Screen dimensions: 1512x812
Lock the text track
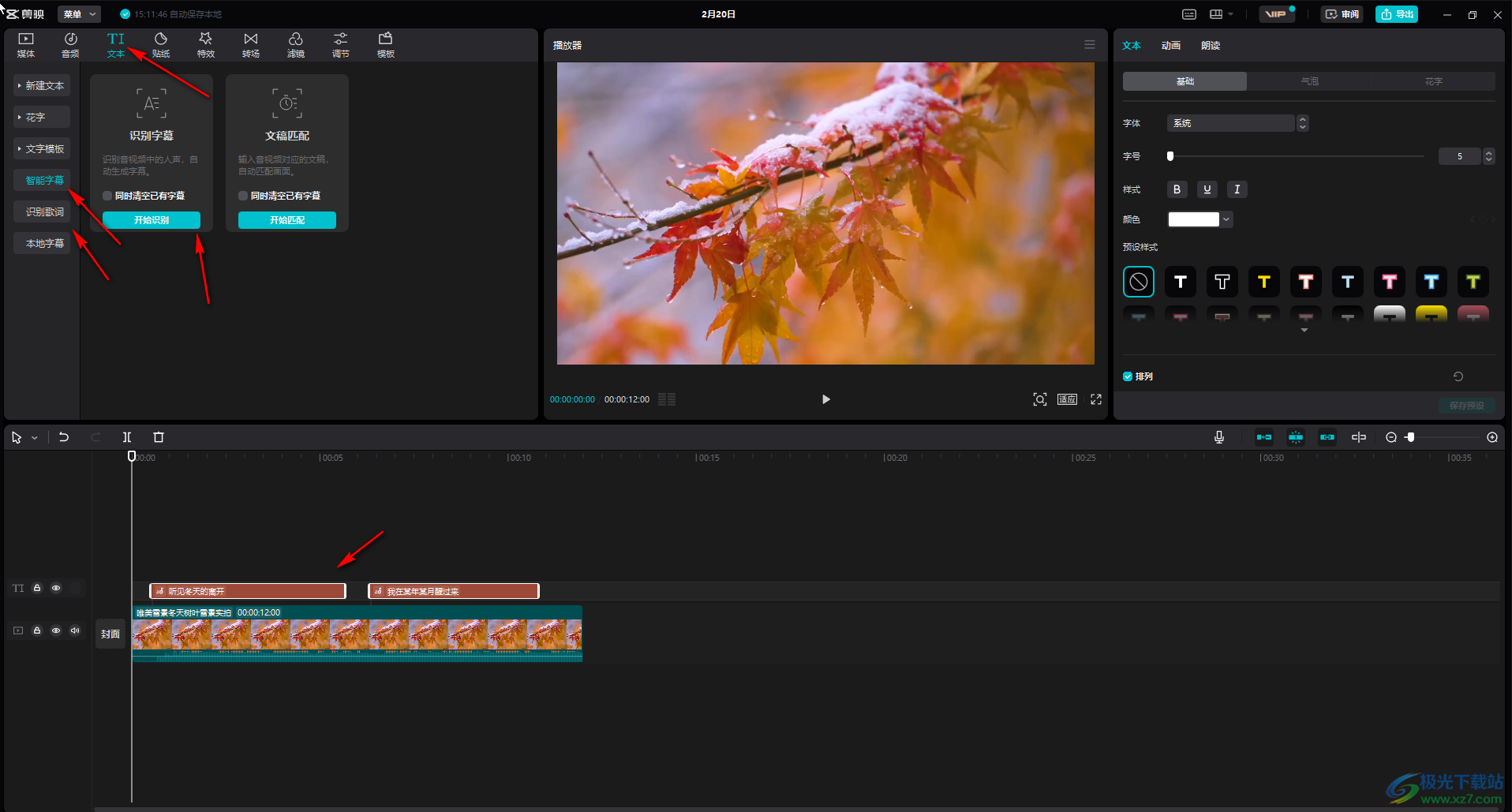click(37, 588)
